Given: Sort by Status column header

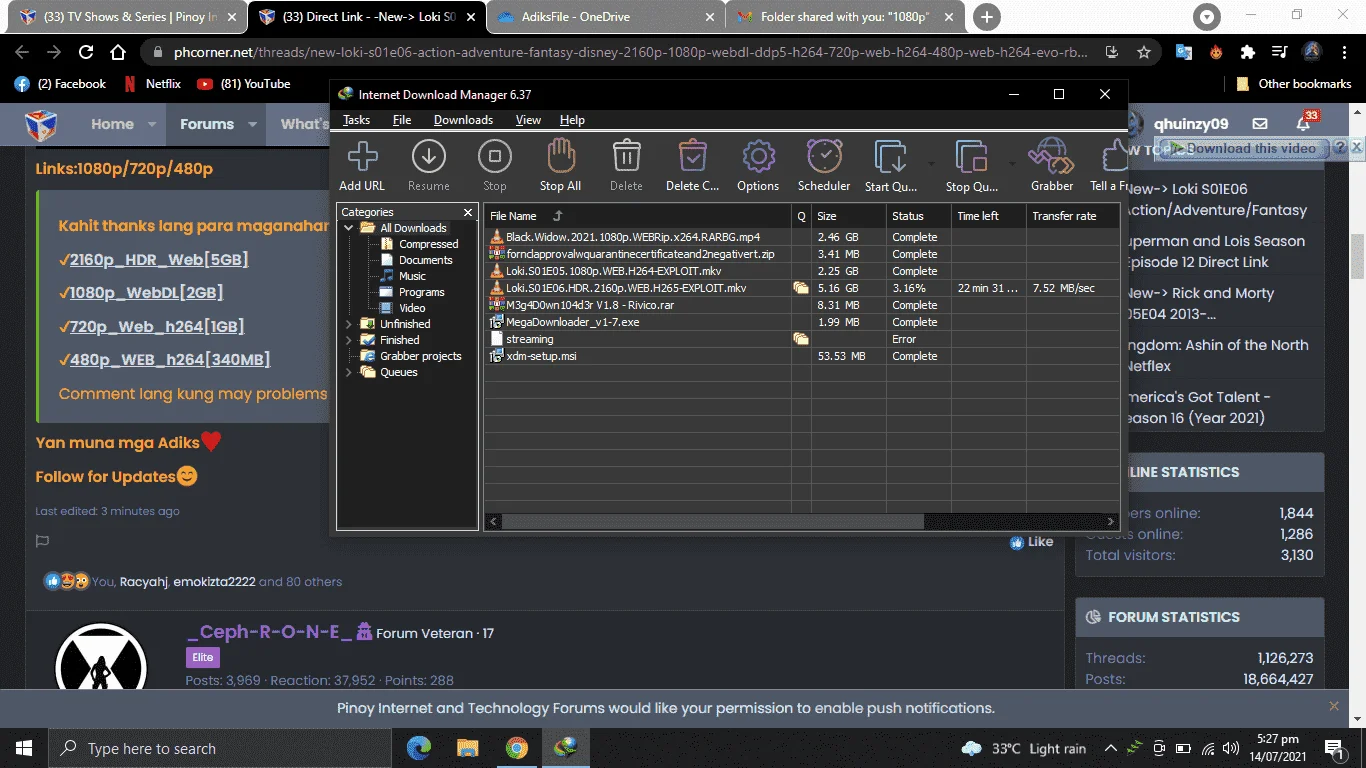Looking at the screenshot, I should coord(918,216).
